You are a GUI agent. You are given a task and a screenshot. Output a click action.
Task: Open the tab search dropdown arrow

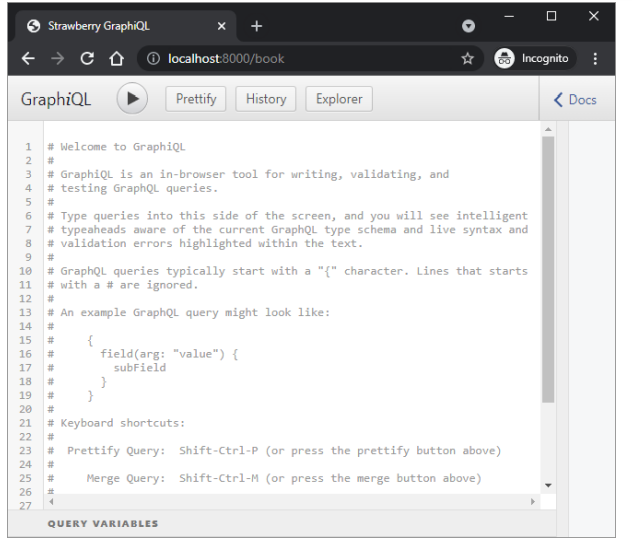[x=468, y=26]
